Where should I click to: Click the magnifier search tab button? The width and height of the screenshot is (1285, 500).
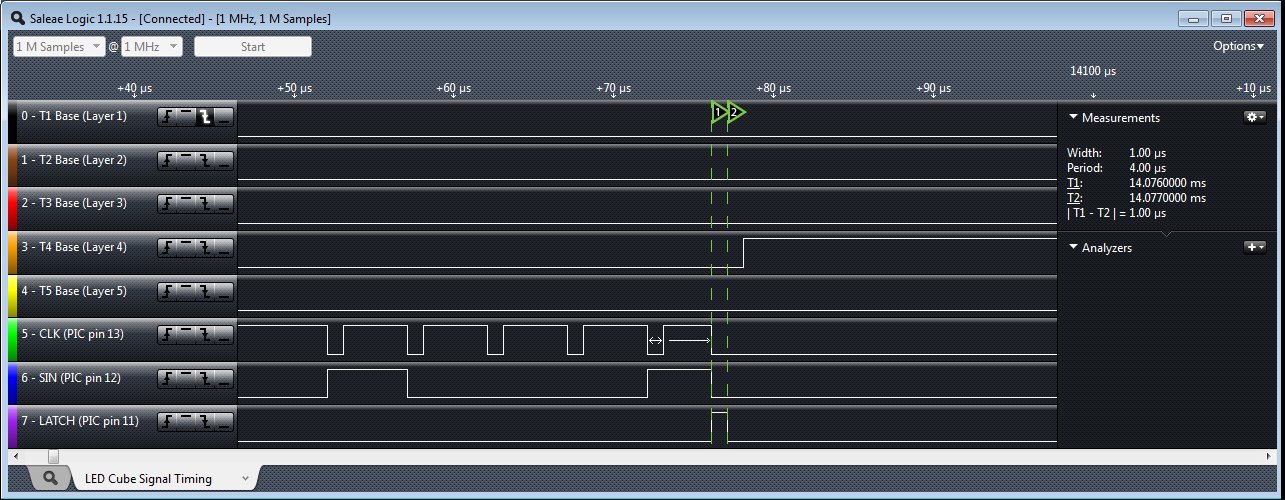click(50, 479)
